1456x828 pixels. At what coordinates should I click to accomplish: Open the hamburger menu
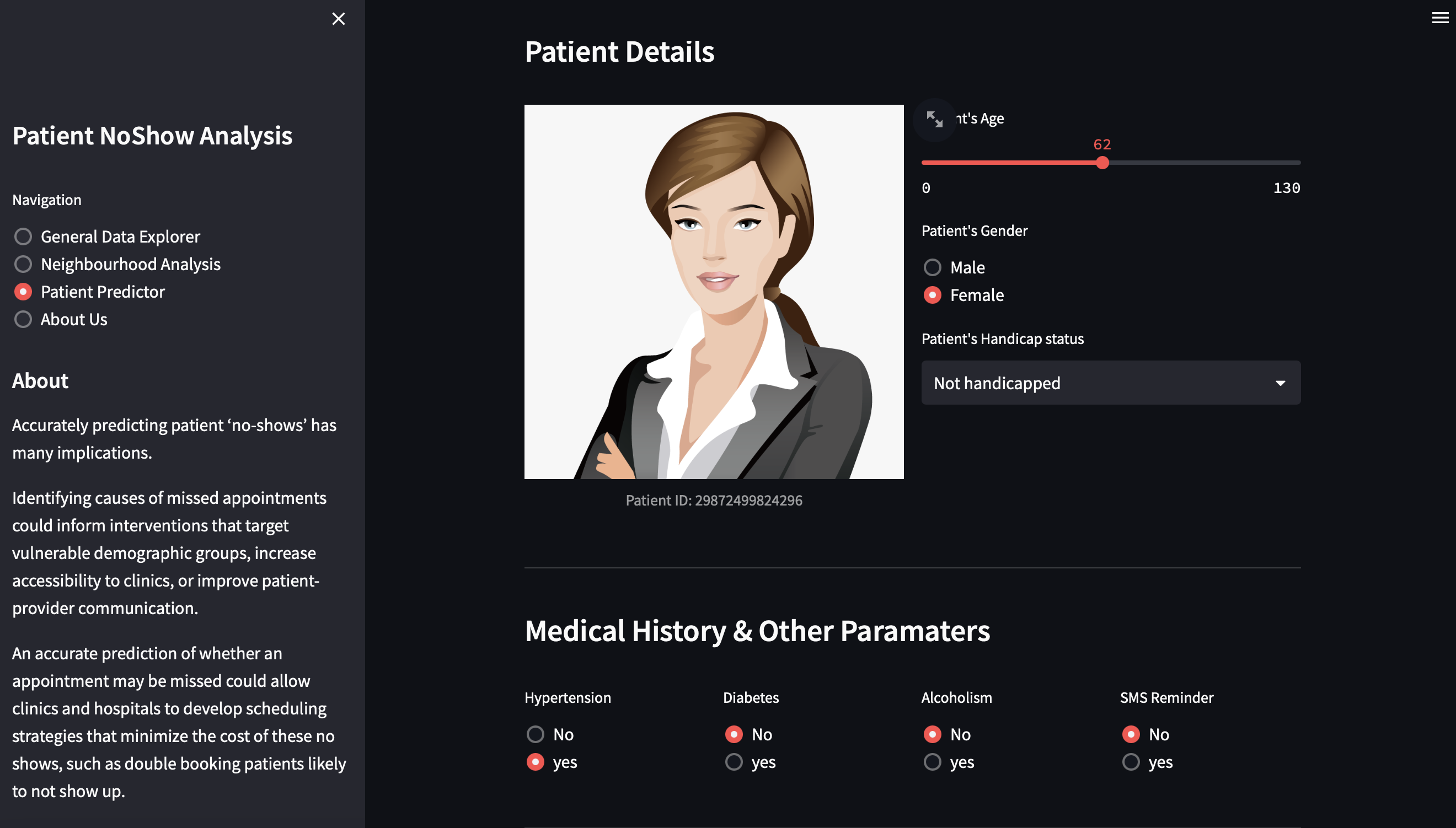[1439, 18]
